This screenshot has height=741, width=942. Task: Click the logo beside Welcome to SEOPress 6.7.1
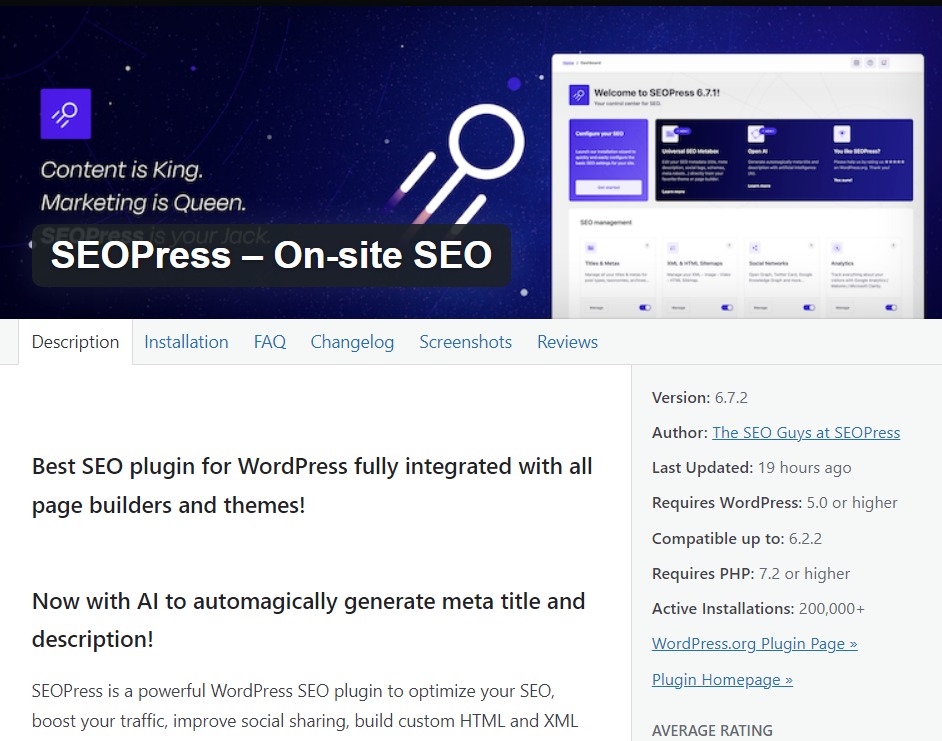(x=579, y=95)
